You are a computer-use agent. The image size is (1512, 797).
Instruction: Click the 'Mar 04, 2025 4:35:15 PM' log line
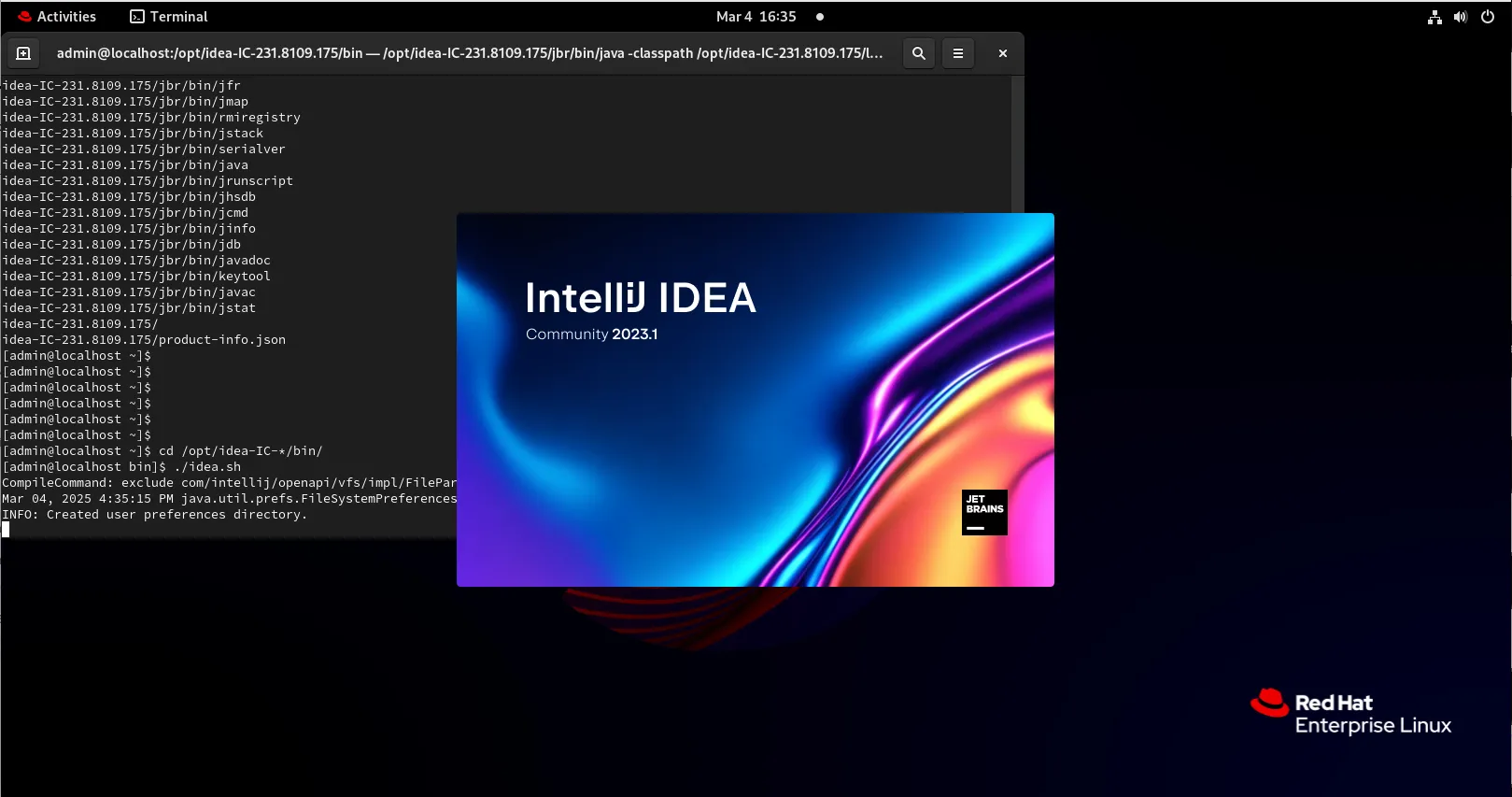(x=229, y=498)
